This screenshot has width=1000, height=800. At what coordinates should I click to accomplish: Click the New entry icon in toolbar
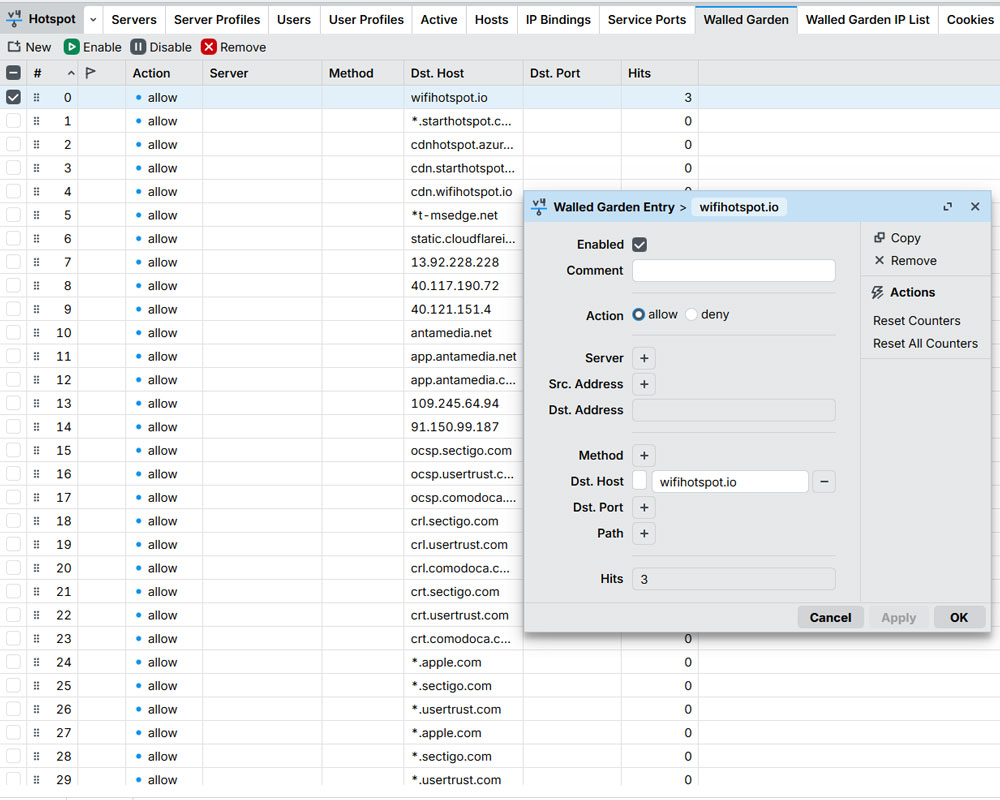(x=14, y=47)
